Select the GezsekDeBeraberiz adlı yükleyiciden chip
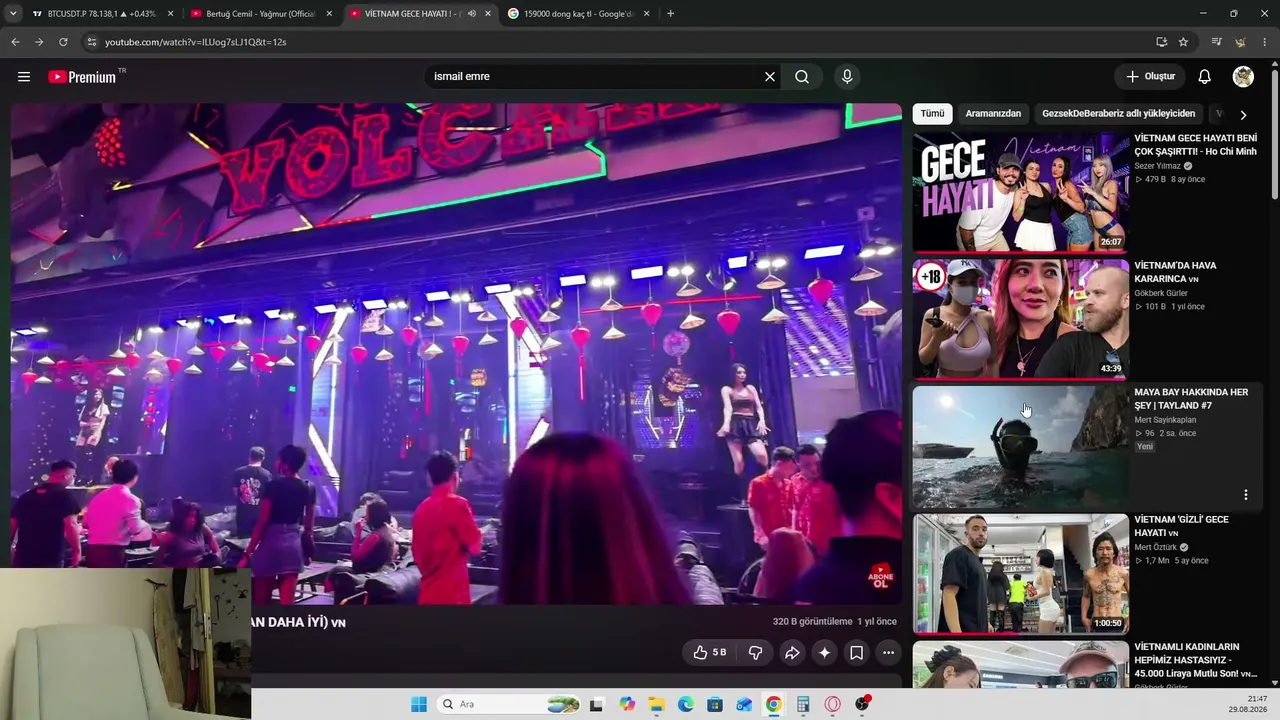This screenshot has width=1280, height=720. click(1118, 114)
